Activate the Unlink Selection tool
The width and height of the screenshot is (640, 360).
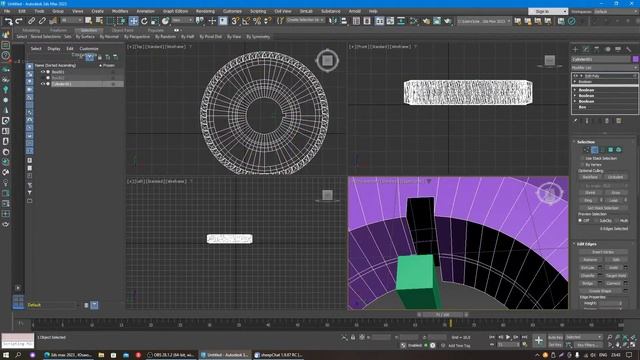click(x=42, y=21)
